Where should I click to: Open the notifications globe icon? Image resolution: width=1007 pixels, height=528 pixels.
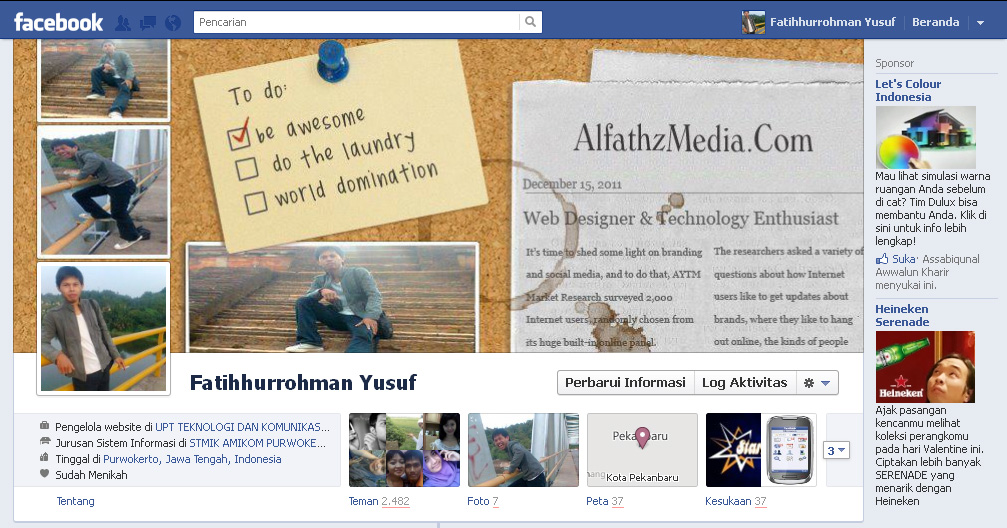tap(173, 23)
